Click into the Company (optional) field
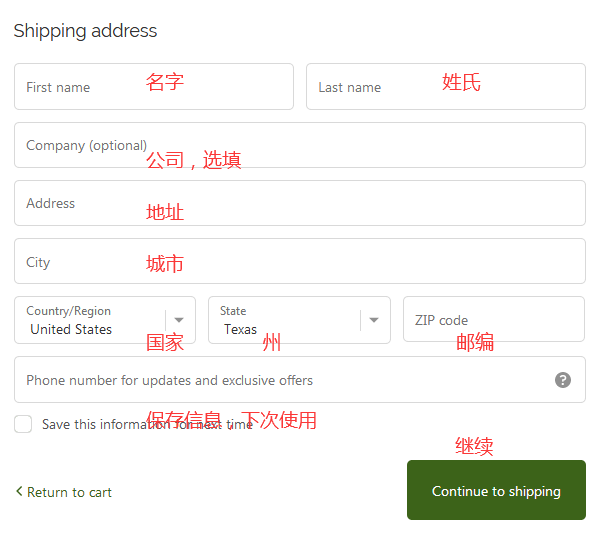This screenshot has height=544, width=606. coord(299,145)
